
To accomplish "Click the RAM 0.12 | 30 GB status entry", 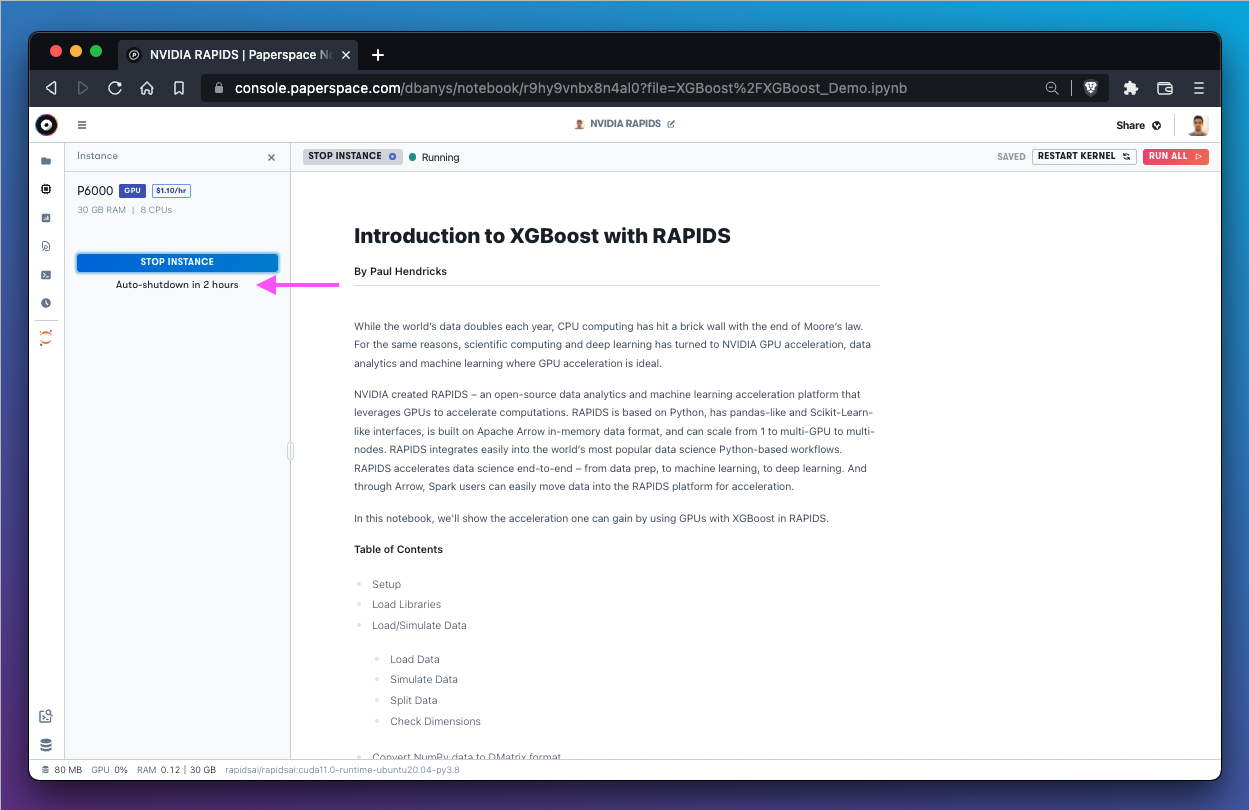I will coord(176,770).
